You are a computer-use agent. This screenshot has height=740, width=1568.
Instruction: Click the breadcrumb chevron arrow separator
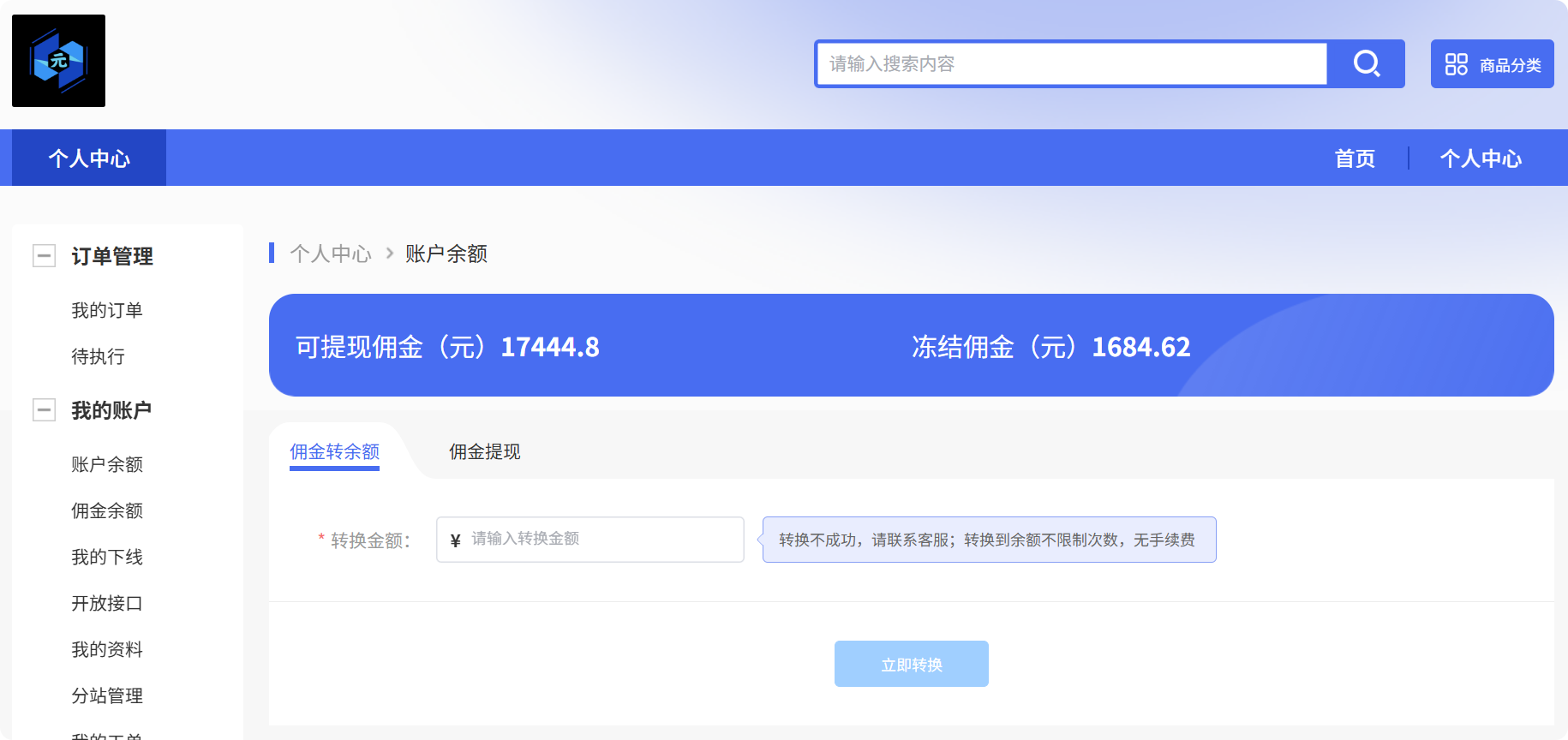(389, 254)
